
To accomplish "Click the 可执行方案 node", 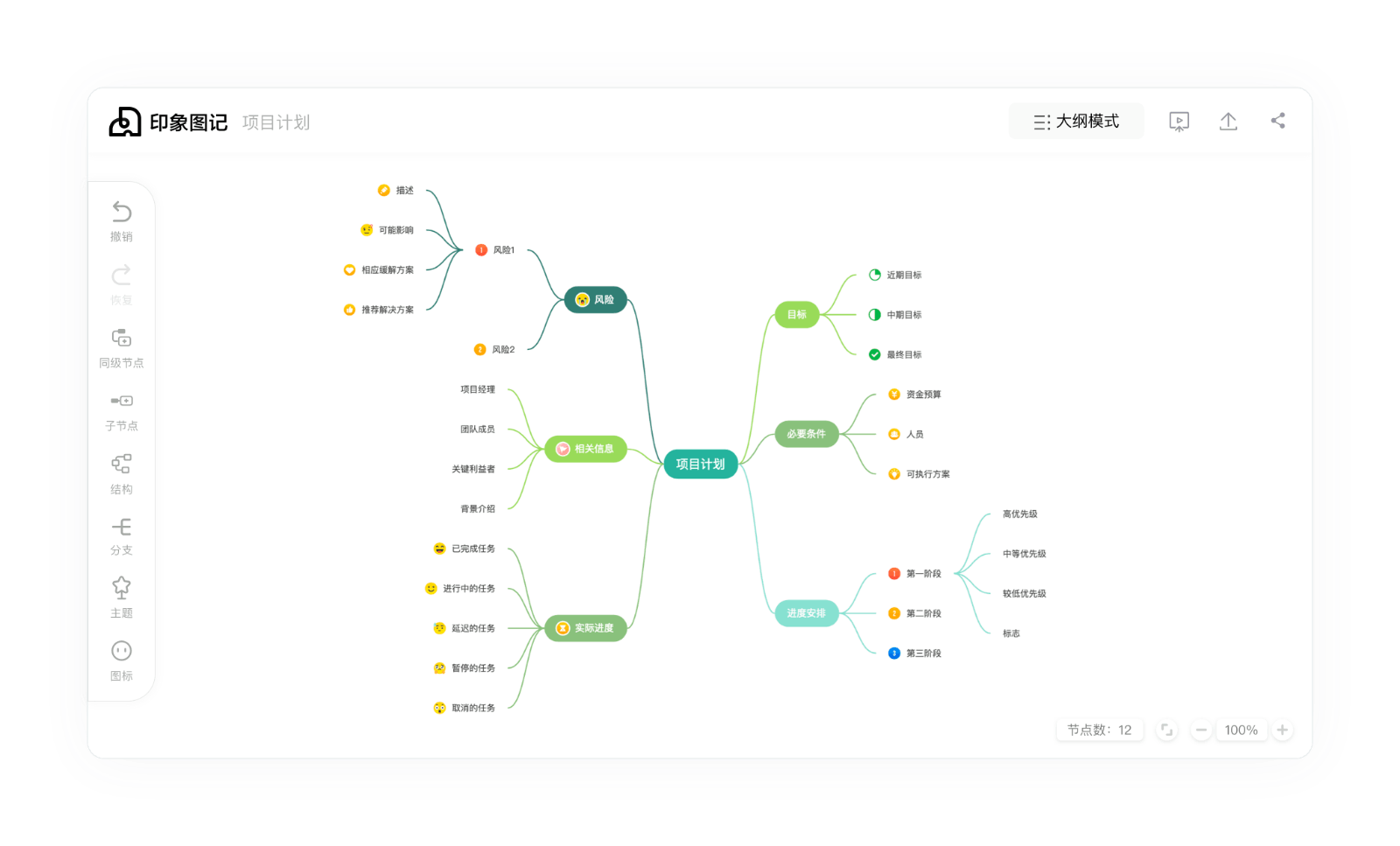I will pyautogui.click(x=919, y=474).
